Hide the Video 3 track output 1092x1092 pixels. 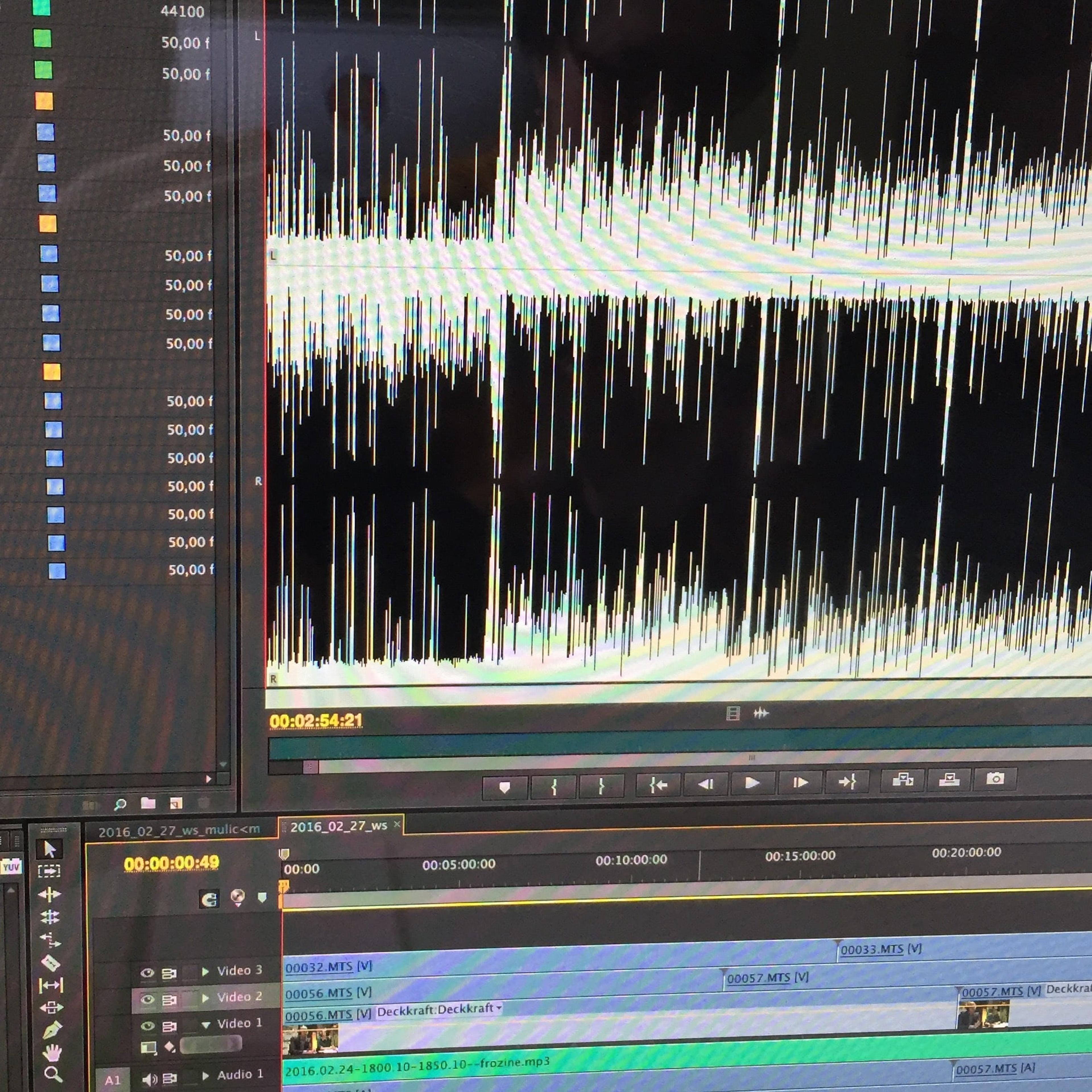point(148,973)
